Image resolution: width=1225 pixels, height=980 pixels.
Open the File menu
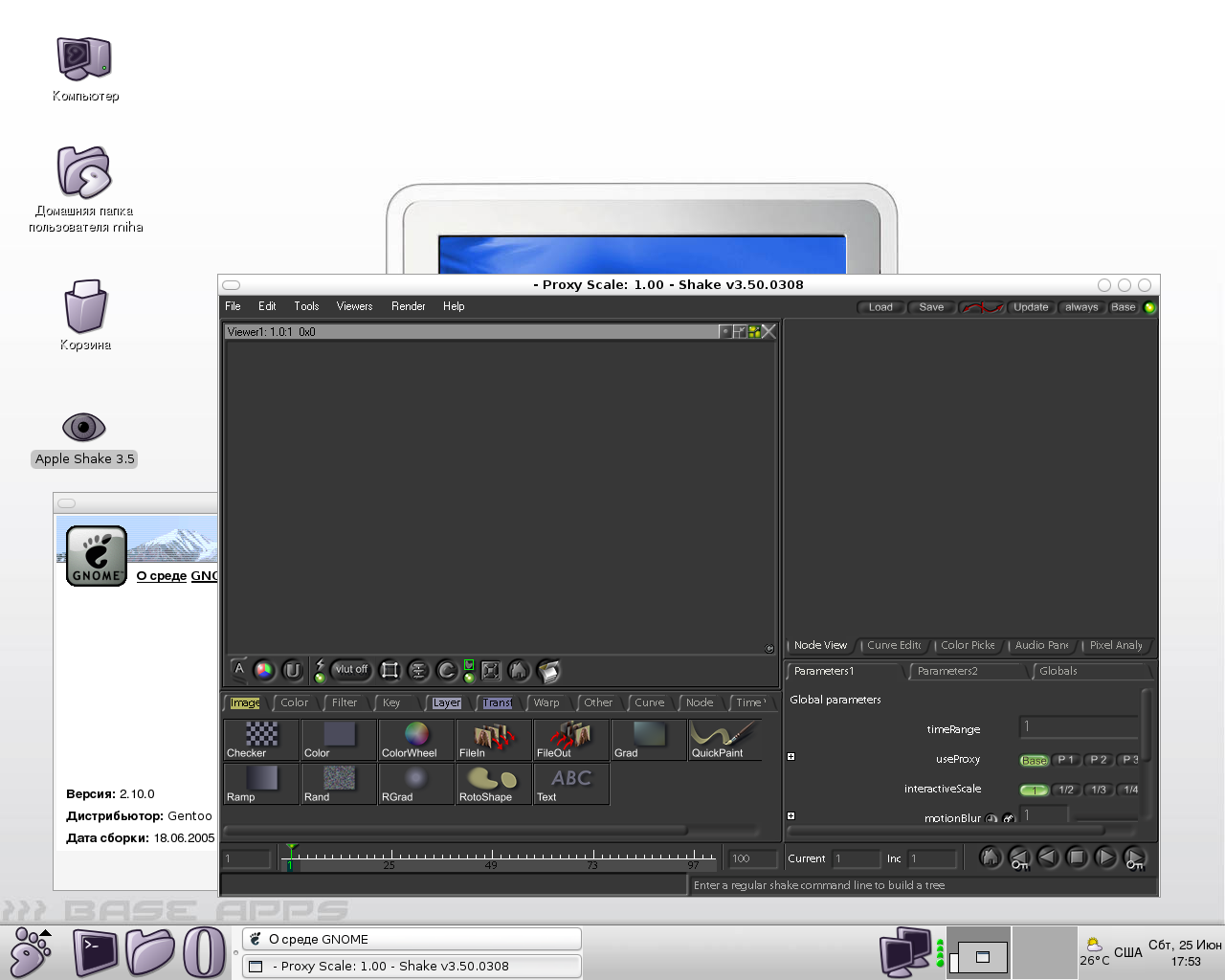[x=233, y=306]
